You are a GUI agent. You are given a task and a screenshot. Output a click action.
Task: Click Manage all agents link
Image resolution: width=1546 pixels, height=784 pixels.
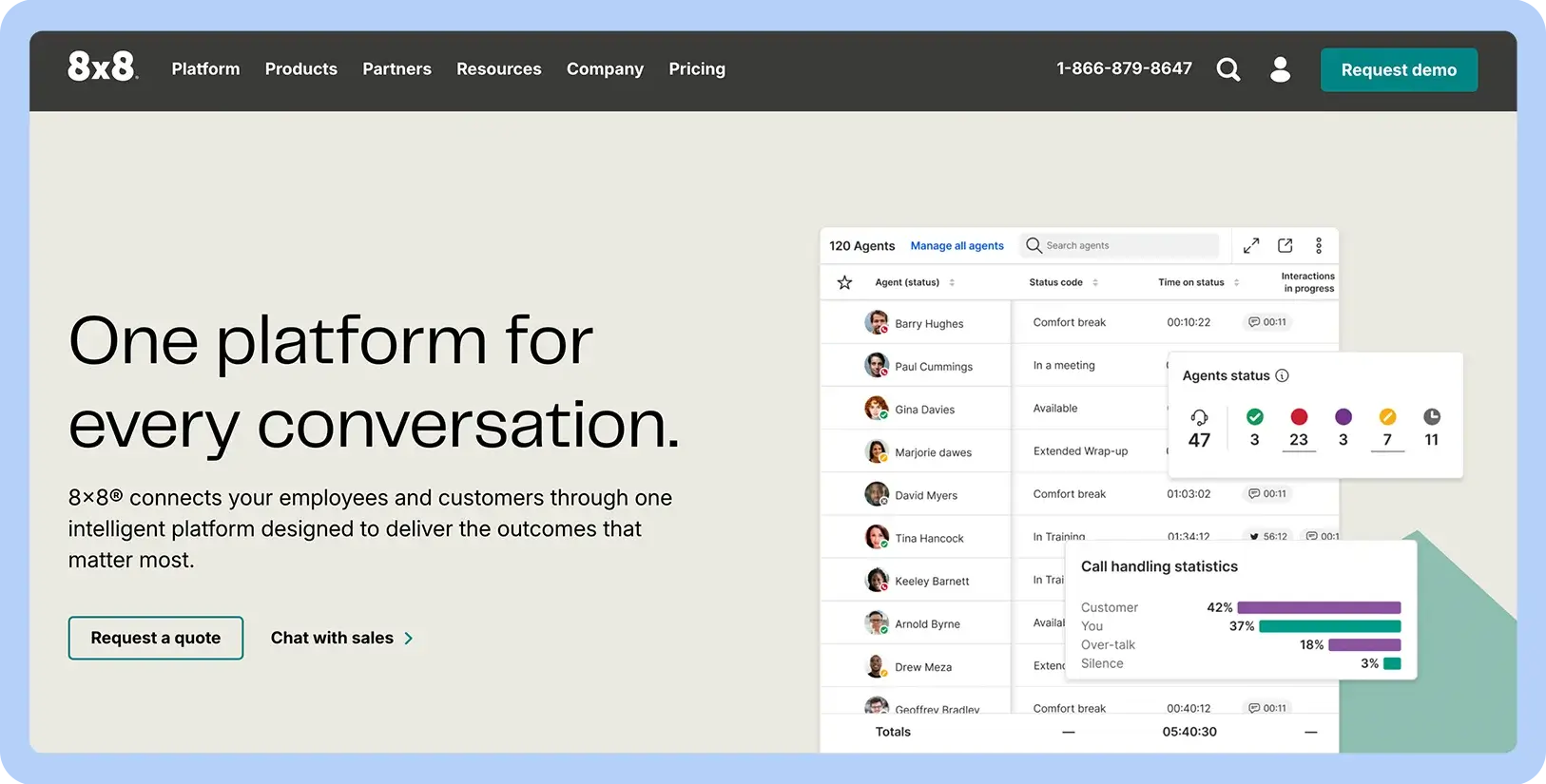click(x=957, y=245)
